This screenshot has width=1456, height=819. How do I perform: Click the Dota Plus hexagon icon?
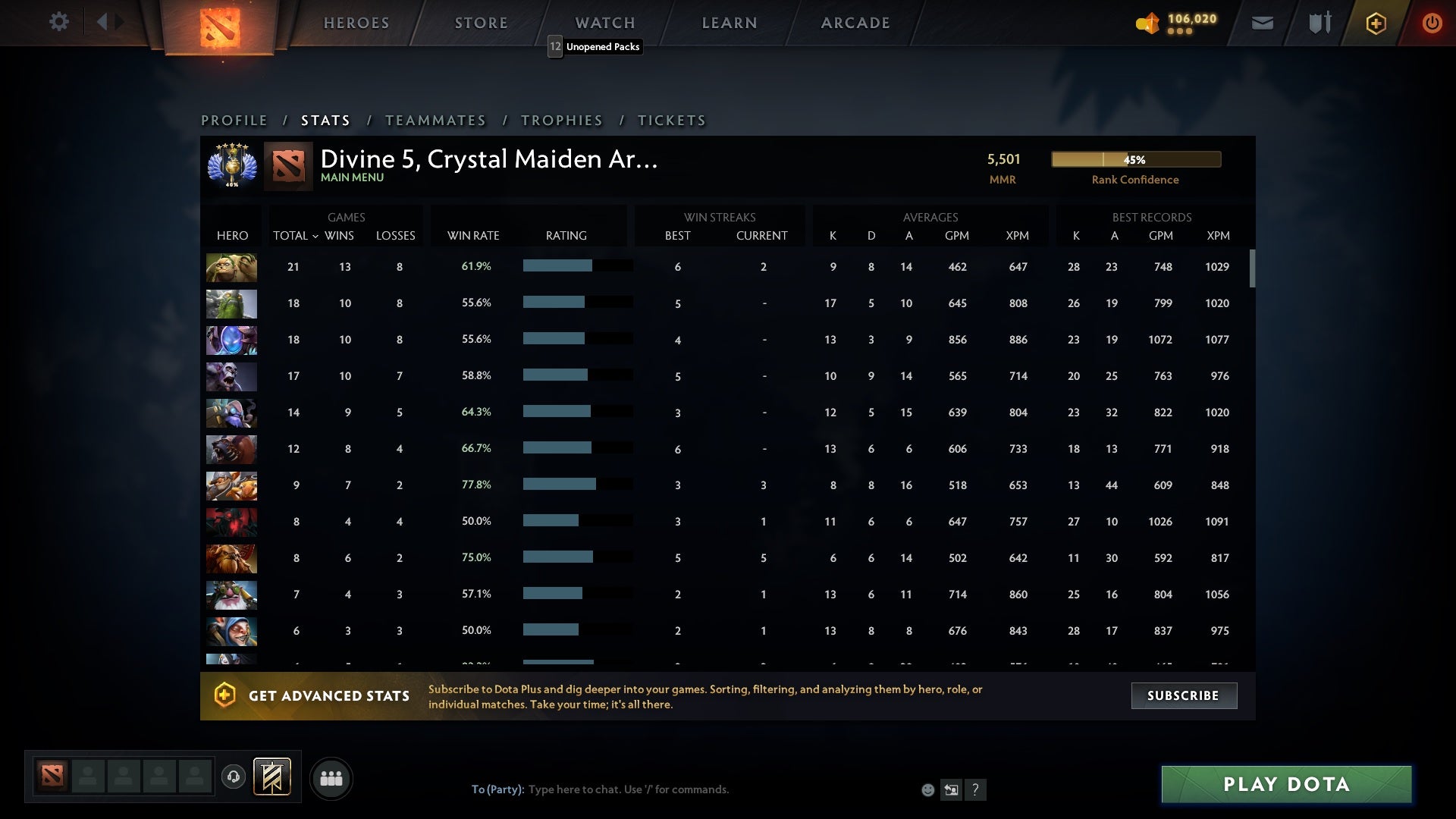1375,23
